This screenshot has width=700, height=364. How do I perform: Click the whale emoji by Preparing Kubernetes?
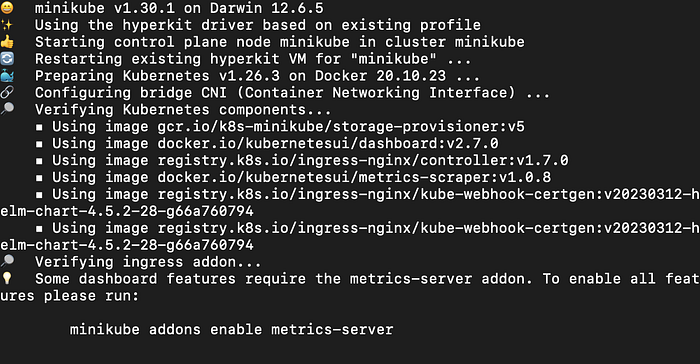(x=7, y=75)
